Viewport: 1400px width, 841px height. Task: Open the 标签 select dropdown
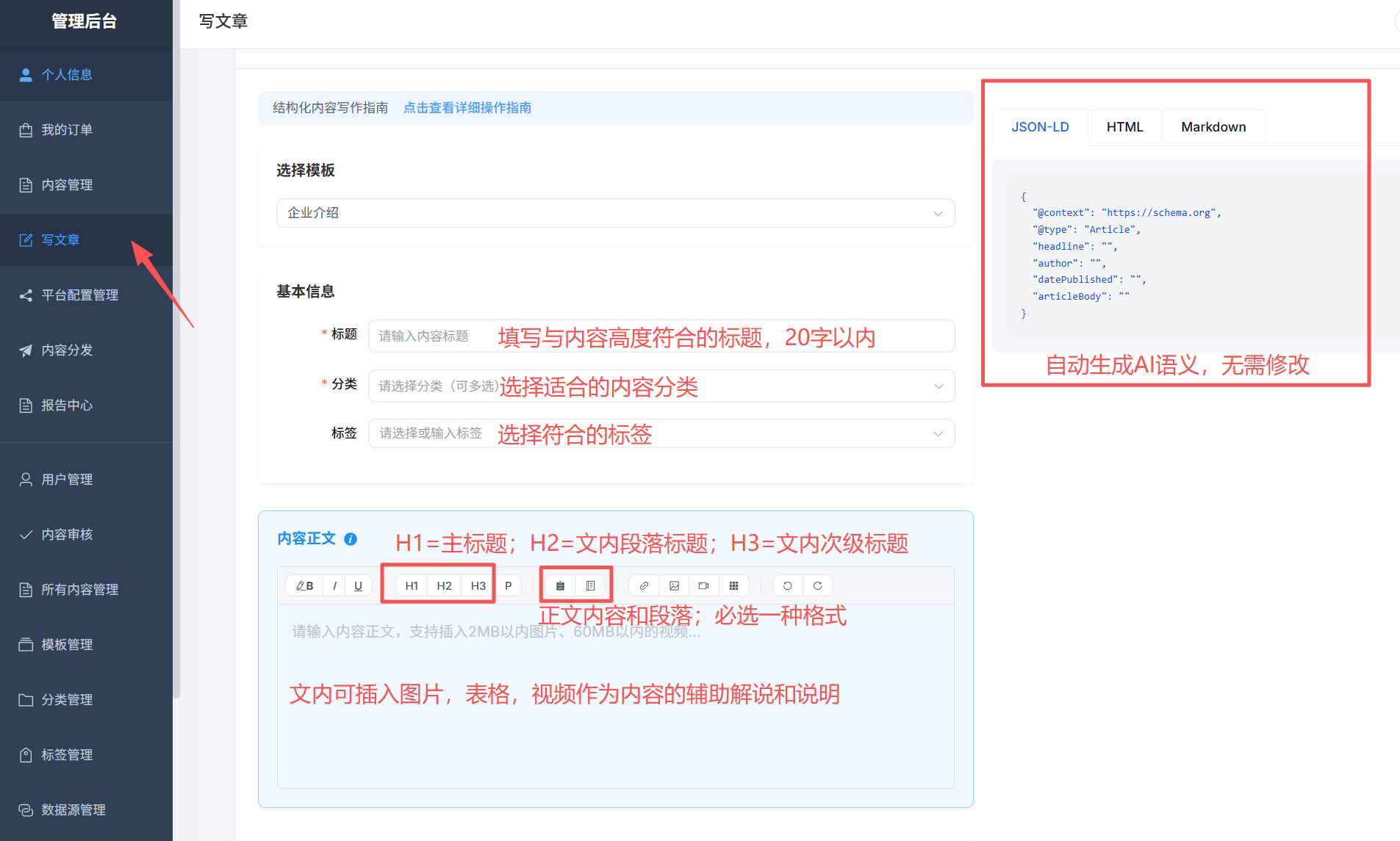coord(661,433)
